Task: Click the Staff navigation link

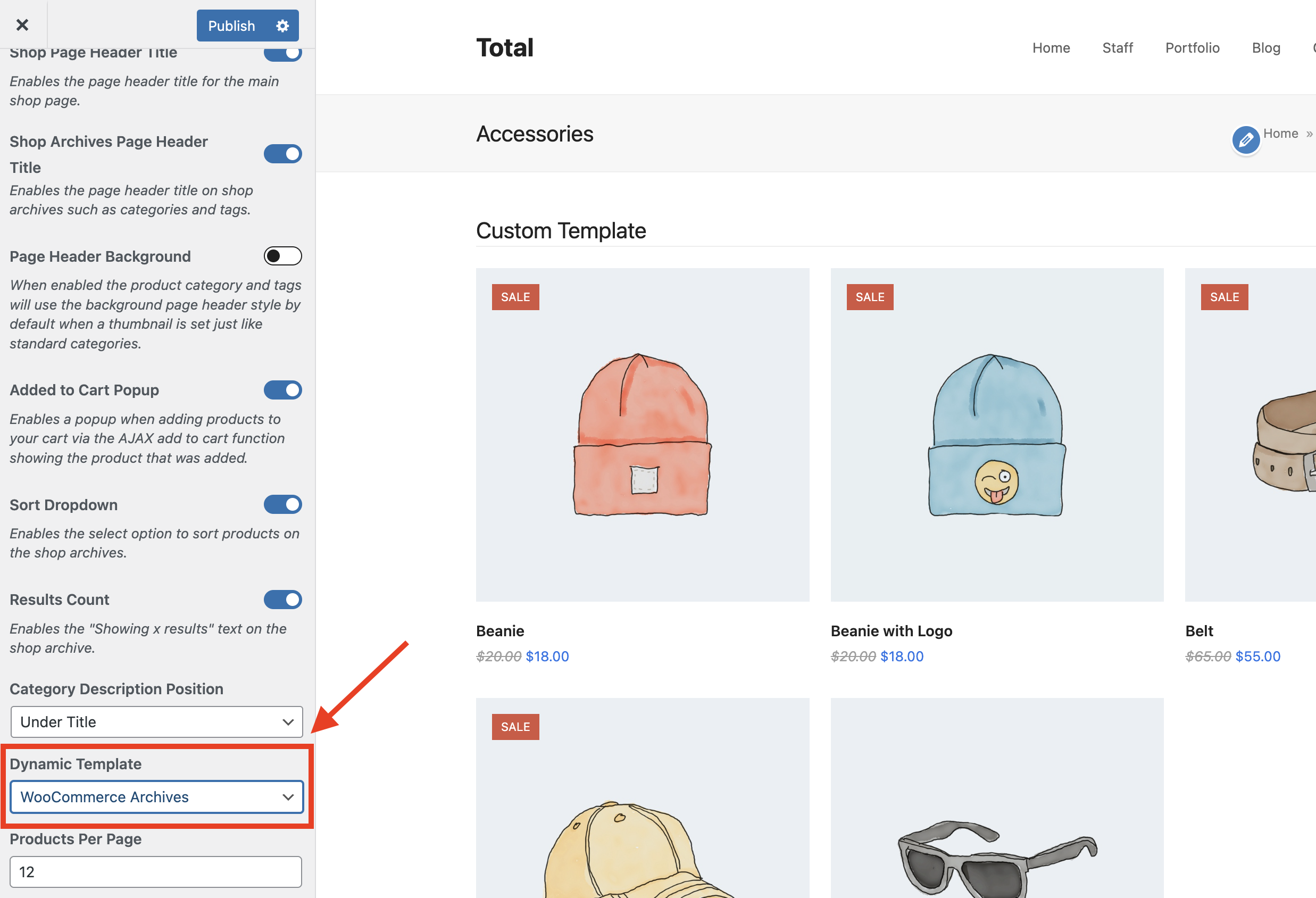Action: point(1117,47)
